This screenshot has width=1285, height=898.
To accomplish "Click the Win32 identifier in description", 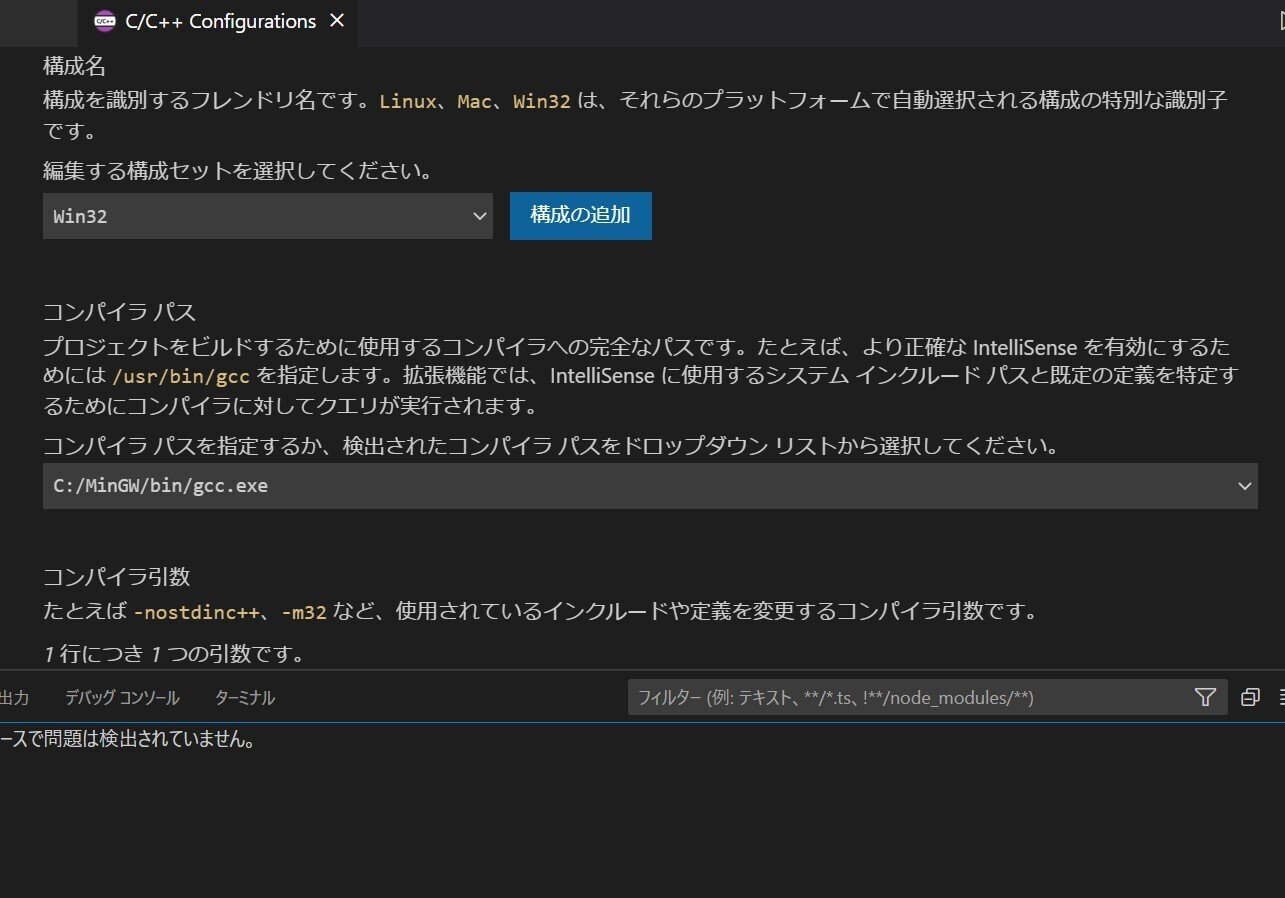I will [542, 101].
